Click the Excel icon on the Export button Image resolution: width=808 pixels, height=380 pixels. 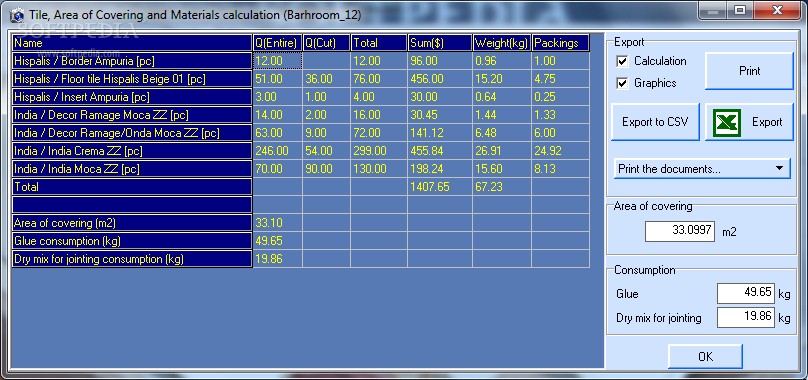click(x=727, y=122)
